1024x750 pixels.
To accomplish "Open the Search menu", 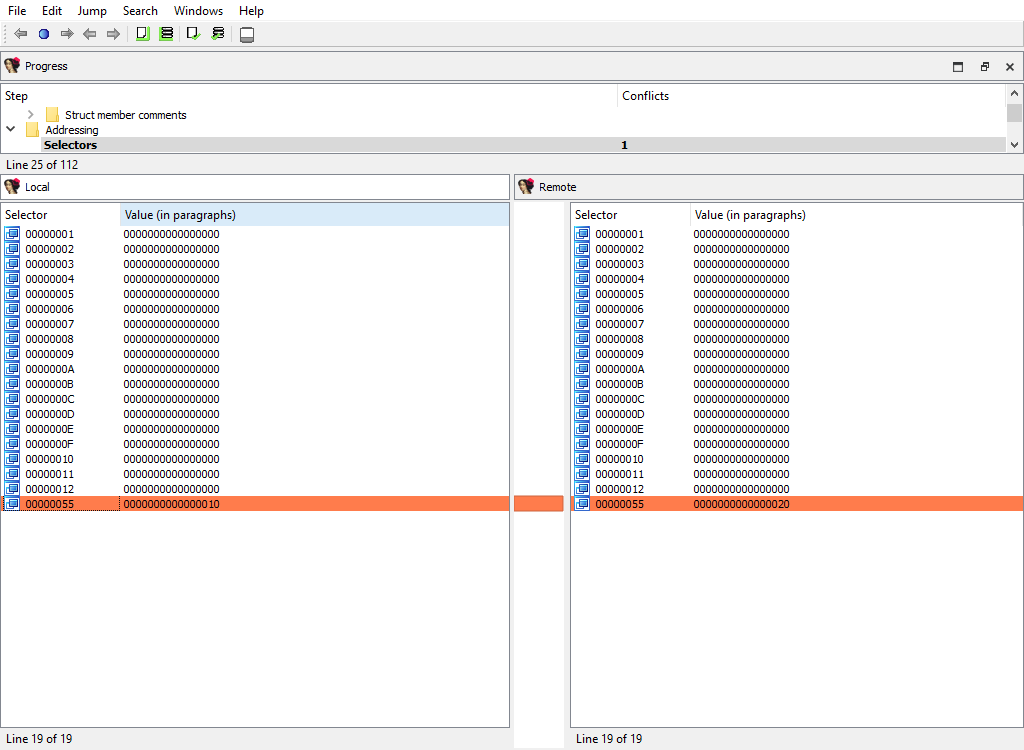I will [x=140, y=11].
